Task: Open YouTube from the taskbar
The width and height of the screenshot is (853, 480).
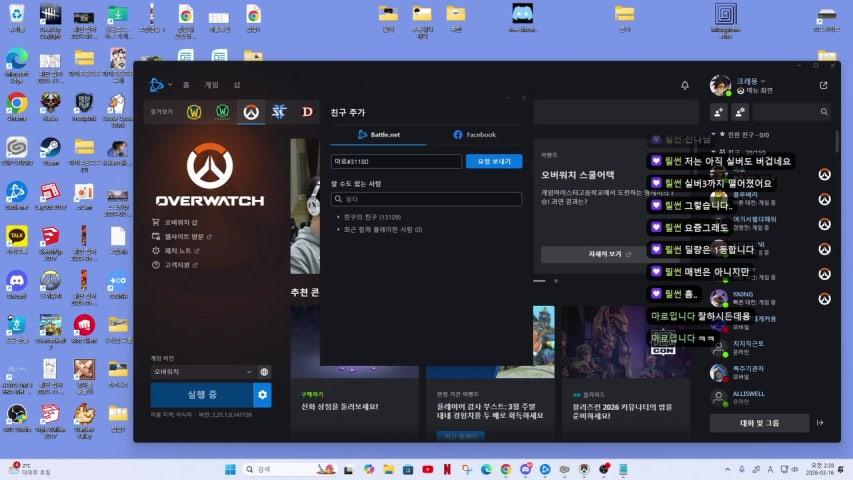Action: point(428,469)
